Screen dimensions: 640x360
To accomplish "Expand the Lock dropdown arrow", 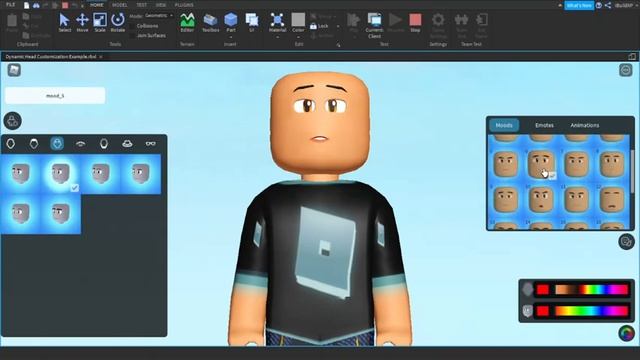I will 338,26.
